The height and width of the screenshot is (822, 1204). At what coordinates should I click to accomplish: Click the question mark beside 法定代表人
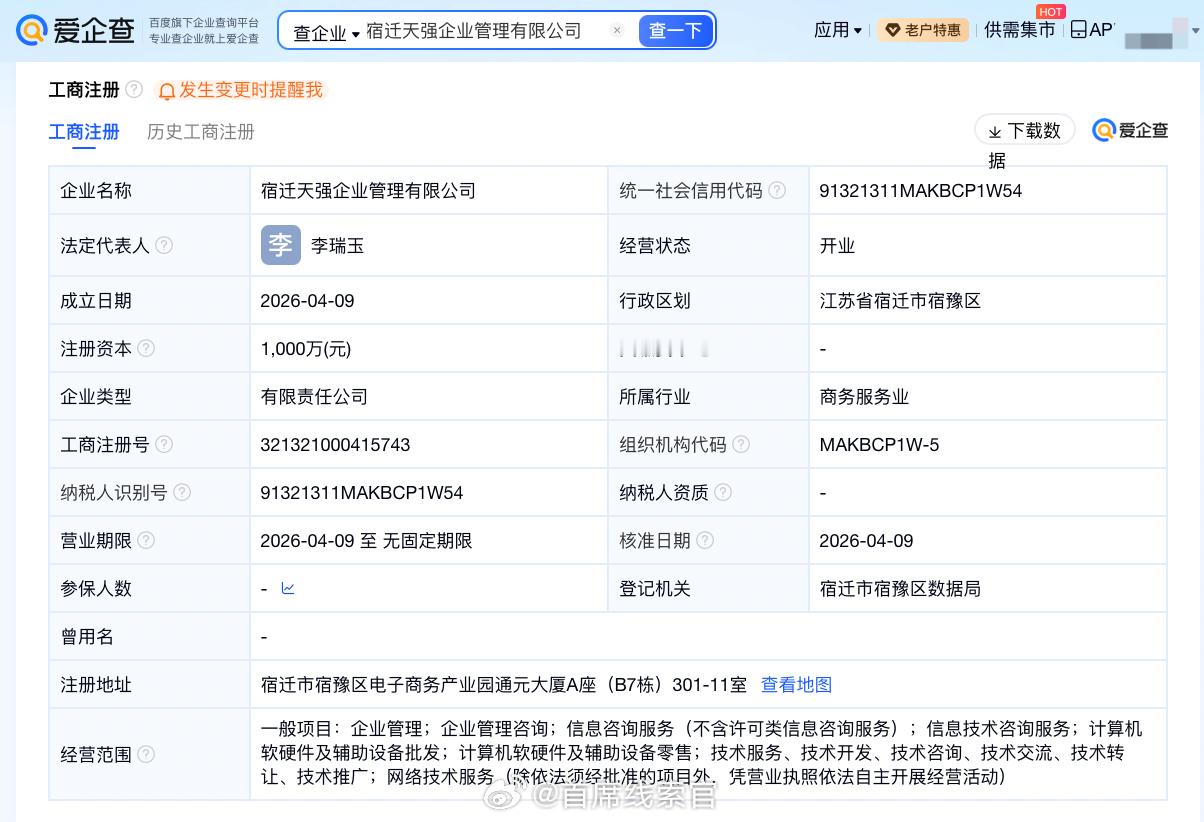[164, 245]
